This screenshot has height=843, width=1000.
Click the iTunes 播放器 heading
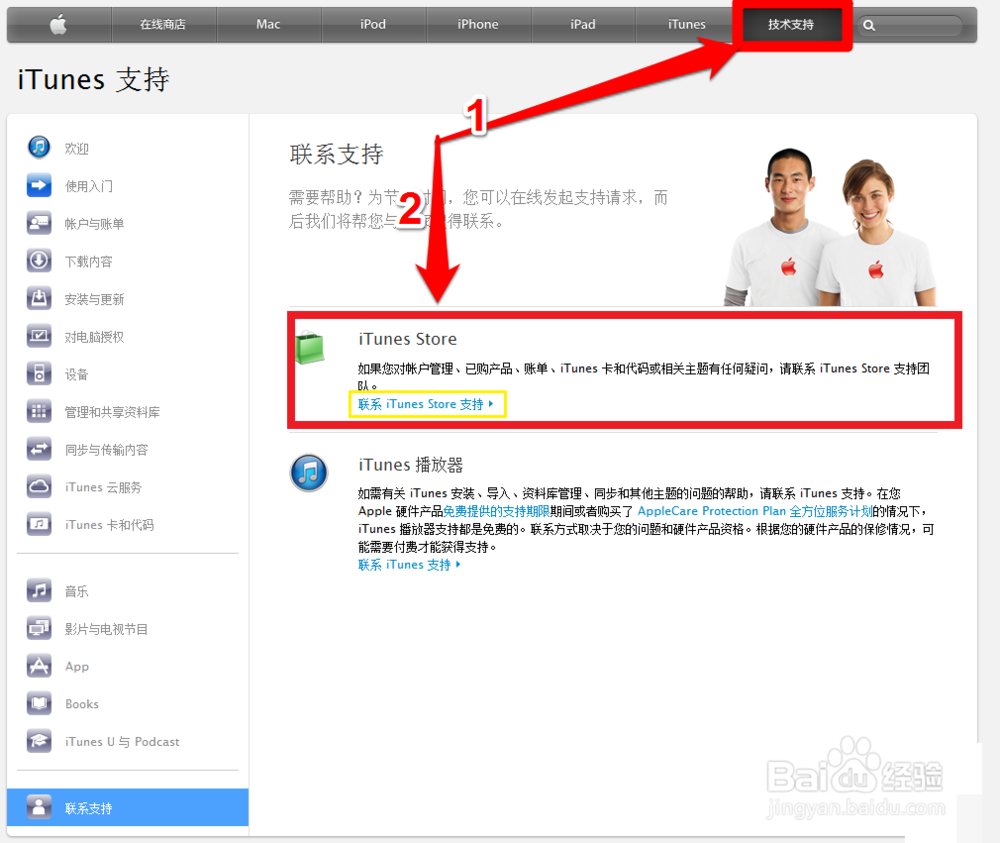pos(411,465)
